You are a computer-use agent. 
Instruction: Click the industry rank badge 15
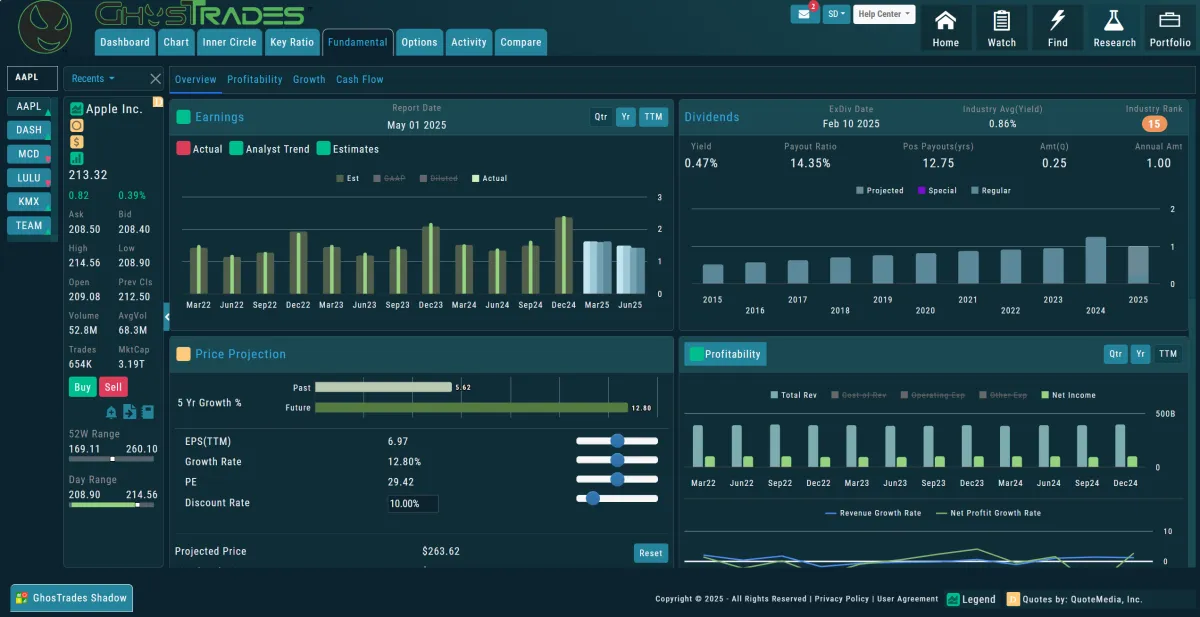1154,124
